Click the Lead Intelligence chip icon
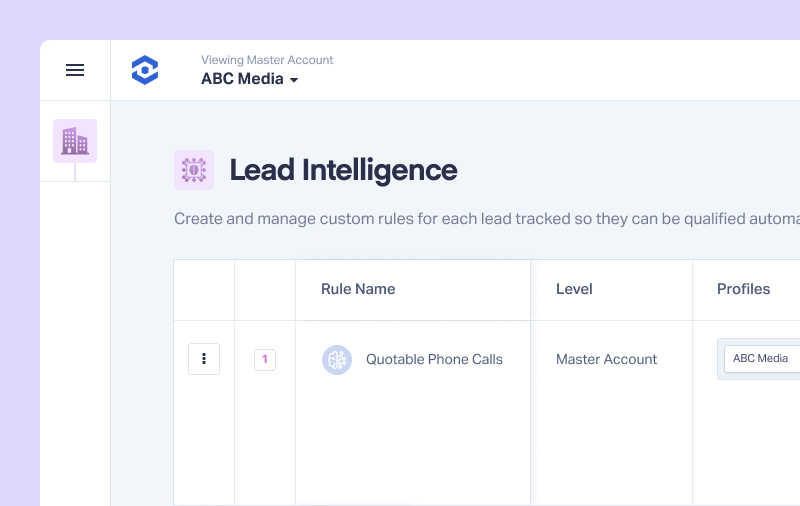 tap(194, 170)
